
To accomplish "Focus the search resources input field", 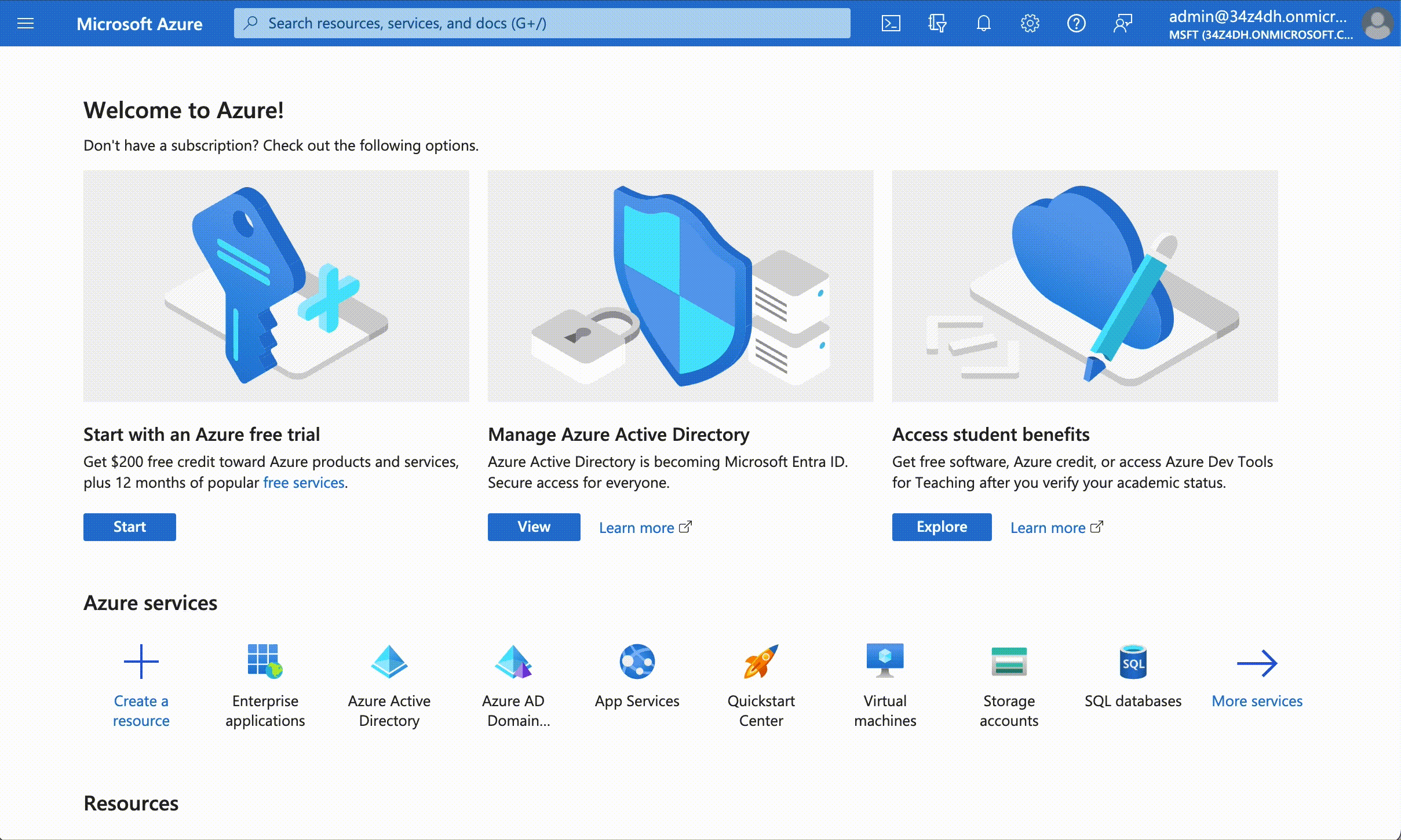I will coord(542,23).
